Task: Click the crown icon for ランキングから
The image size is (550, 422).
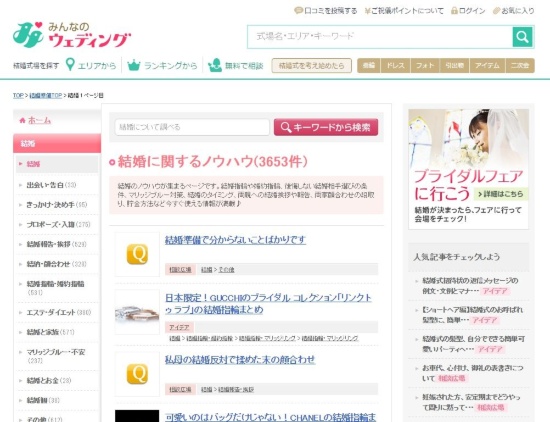Action: [x=134, y=65]
